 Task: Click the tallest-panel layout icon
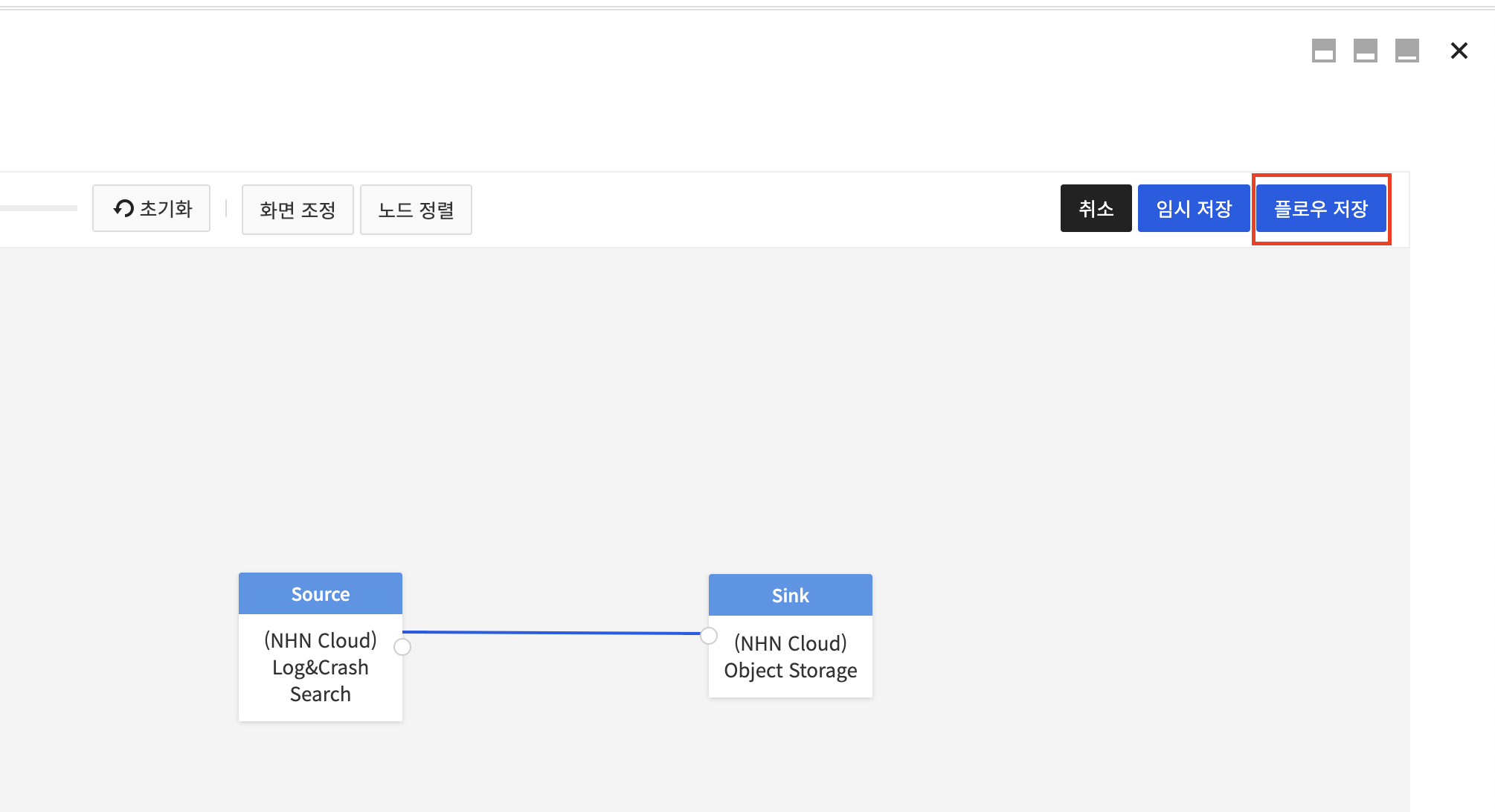click(1324, 51)
